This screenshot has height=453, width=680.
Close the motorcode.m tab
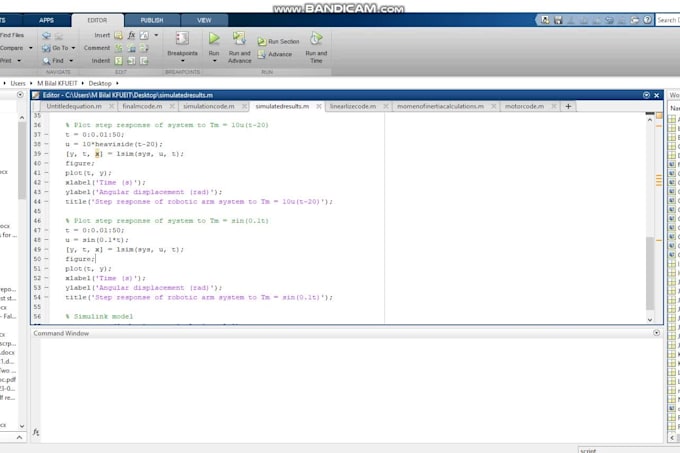[x=553, y=105]
